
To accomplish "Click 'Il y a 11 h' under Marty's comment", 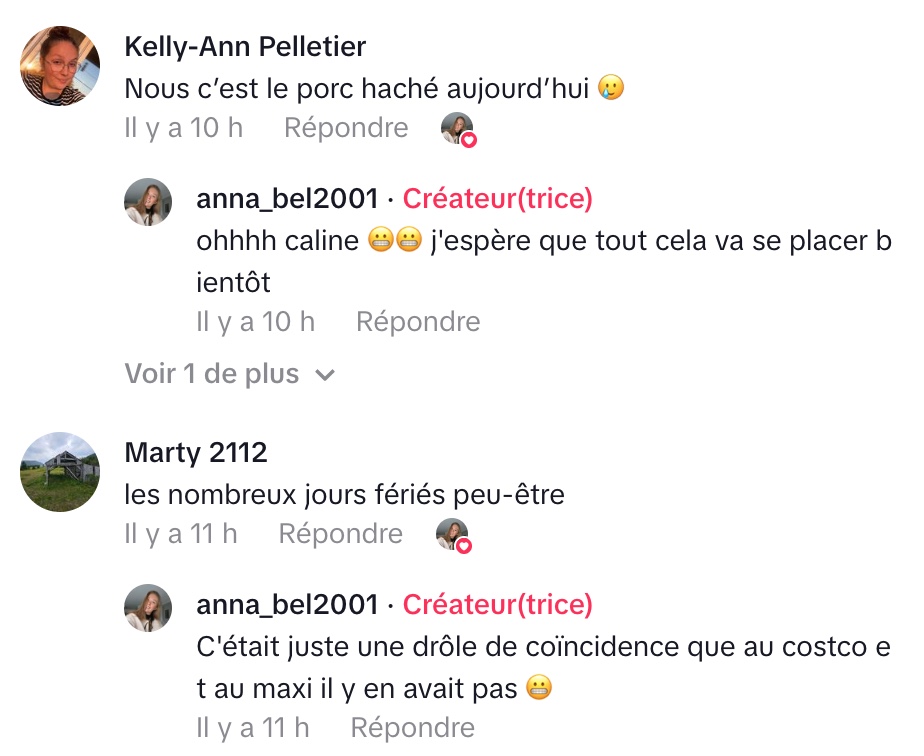I will pos(181,534).
